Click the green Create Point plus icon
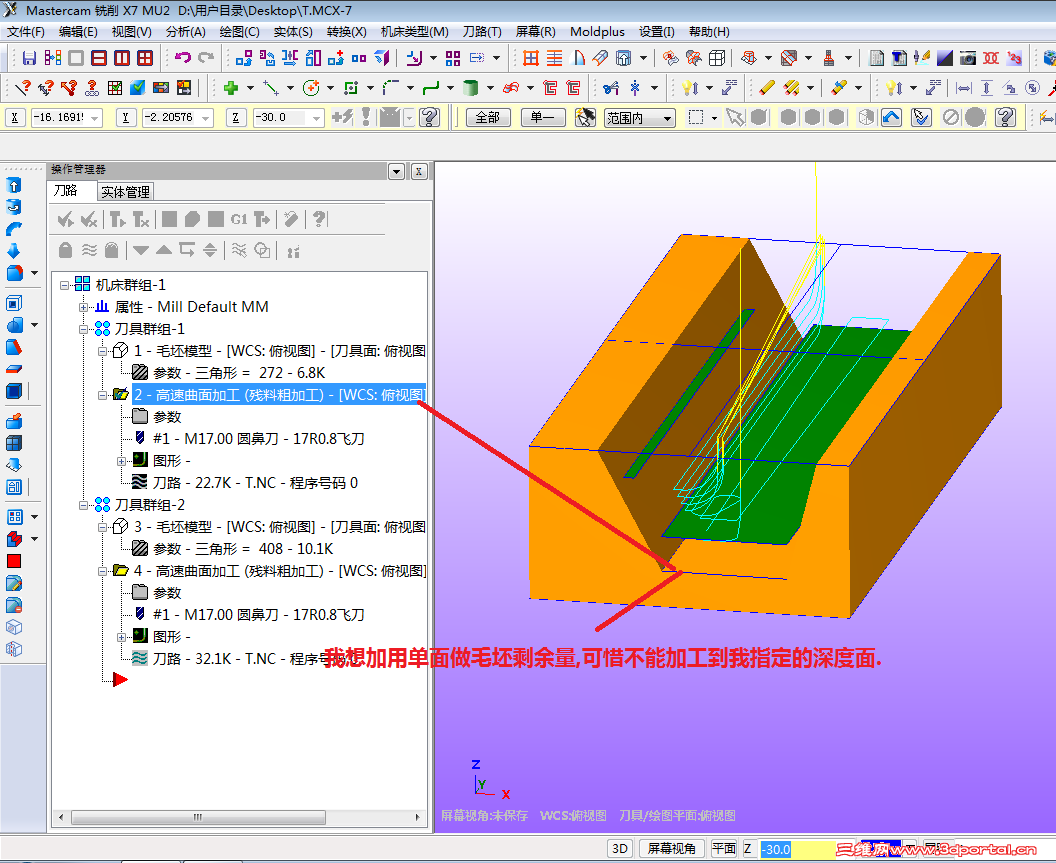Image resolution: width=1056 pixels, height=863 pixels. coord(231,88)
